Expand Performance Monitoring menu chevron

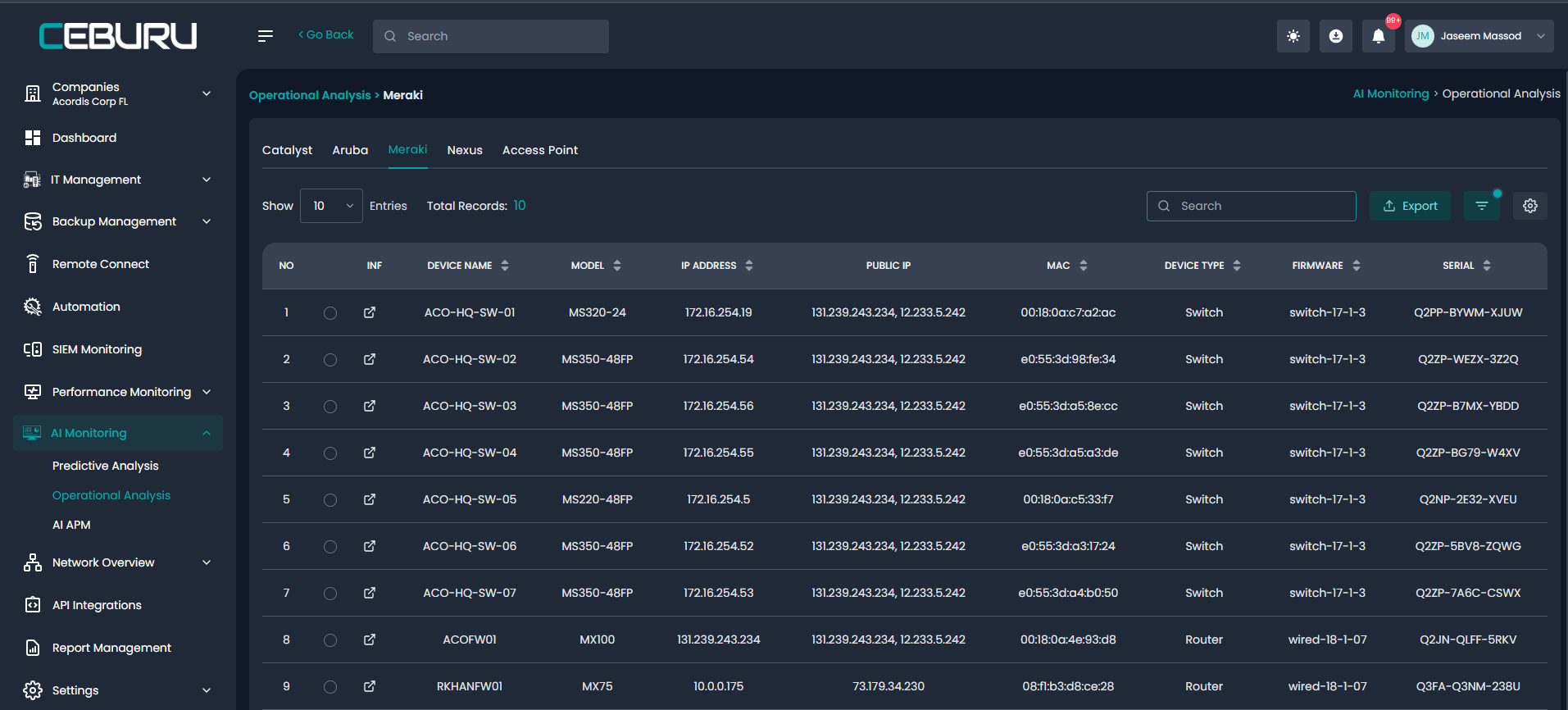click(x=207, y=392)
